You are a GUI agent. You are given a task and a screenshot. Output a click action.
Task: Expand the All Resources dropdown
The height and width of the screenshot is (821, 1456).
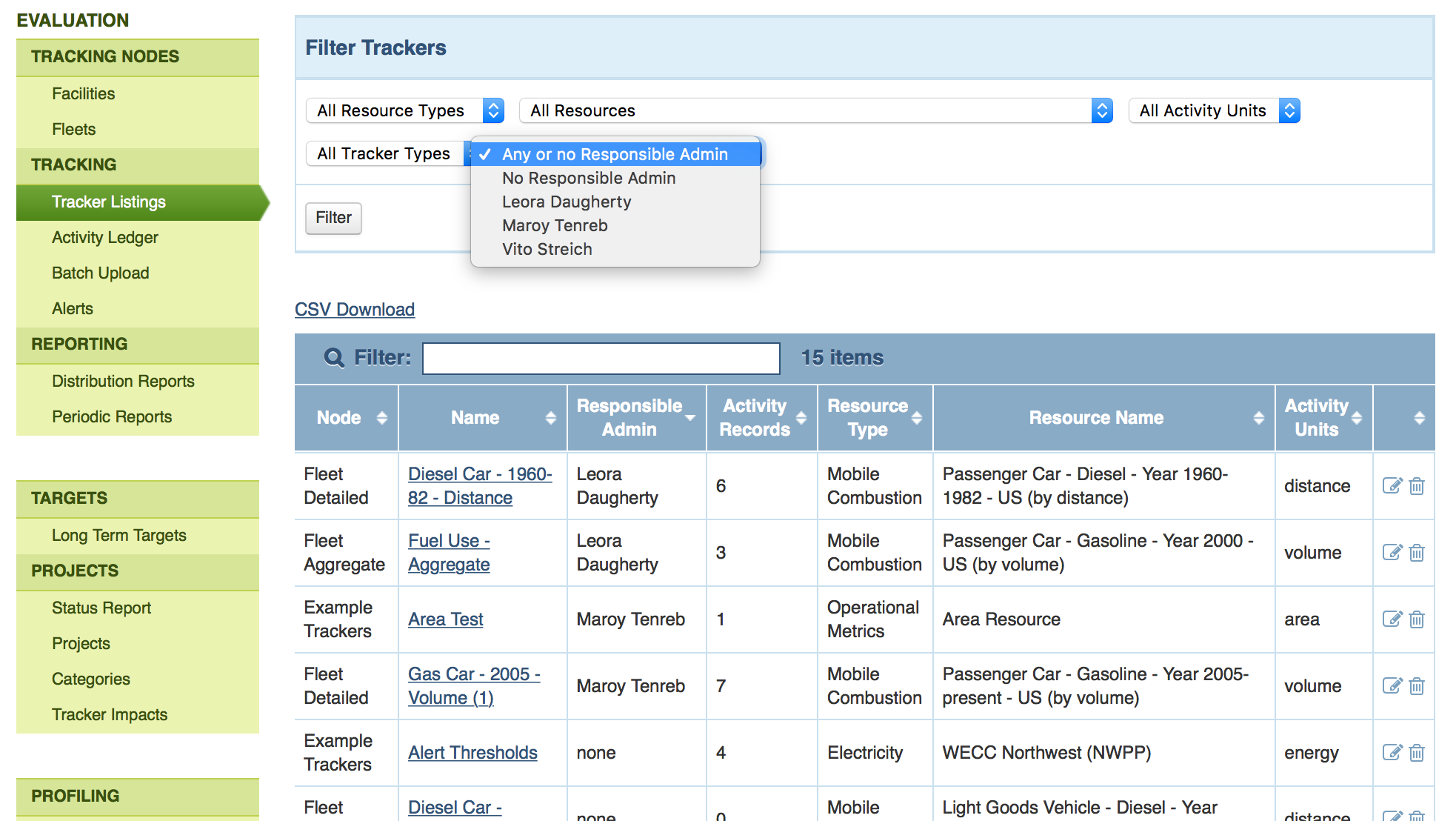coord(815,110)
